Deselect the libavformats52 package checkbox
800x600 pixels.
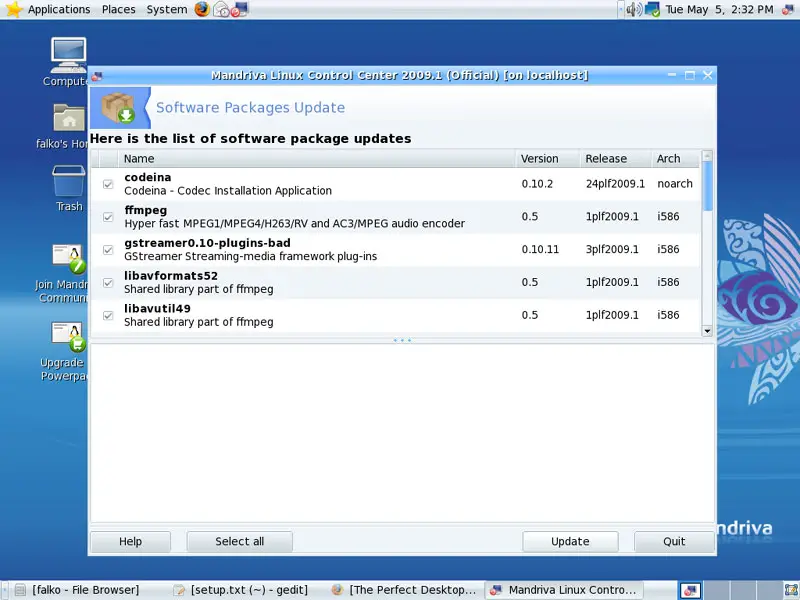click(108, 283)
